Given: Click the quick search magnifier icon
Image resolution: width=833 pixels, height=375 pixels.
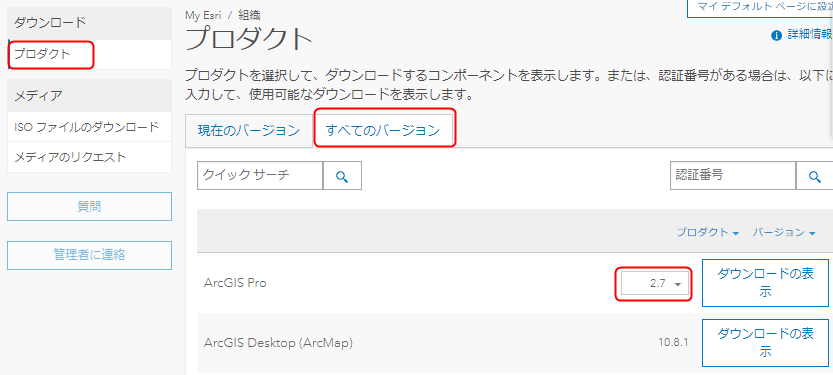Looking at the screenshot, I should coord(342,176).
